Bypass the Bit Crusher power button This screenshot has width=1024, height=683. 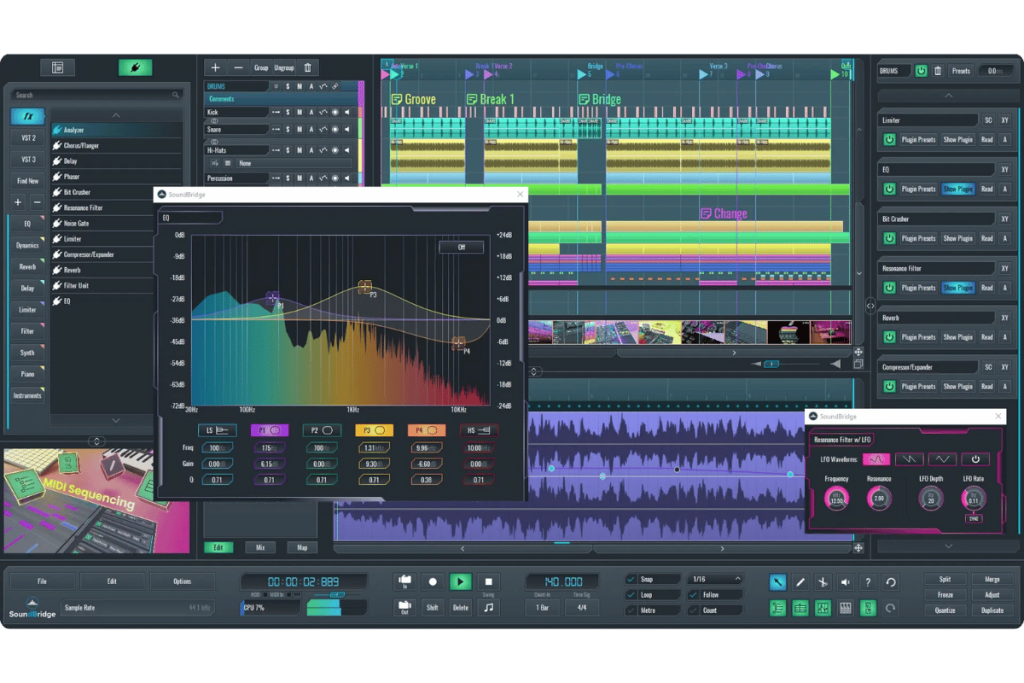point(889,238)
